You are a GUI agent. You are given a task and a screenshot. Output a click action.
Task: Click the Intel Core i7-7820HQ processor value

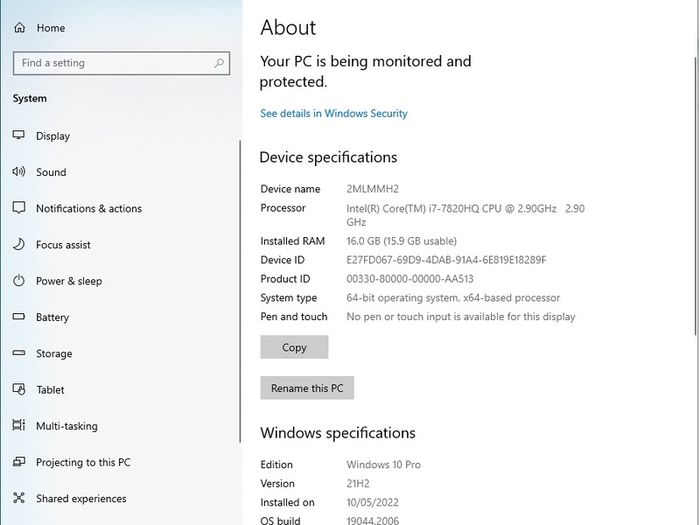pyautogui.click(x=465, y=215)
